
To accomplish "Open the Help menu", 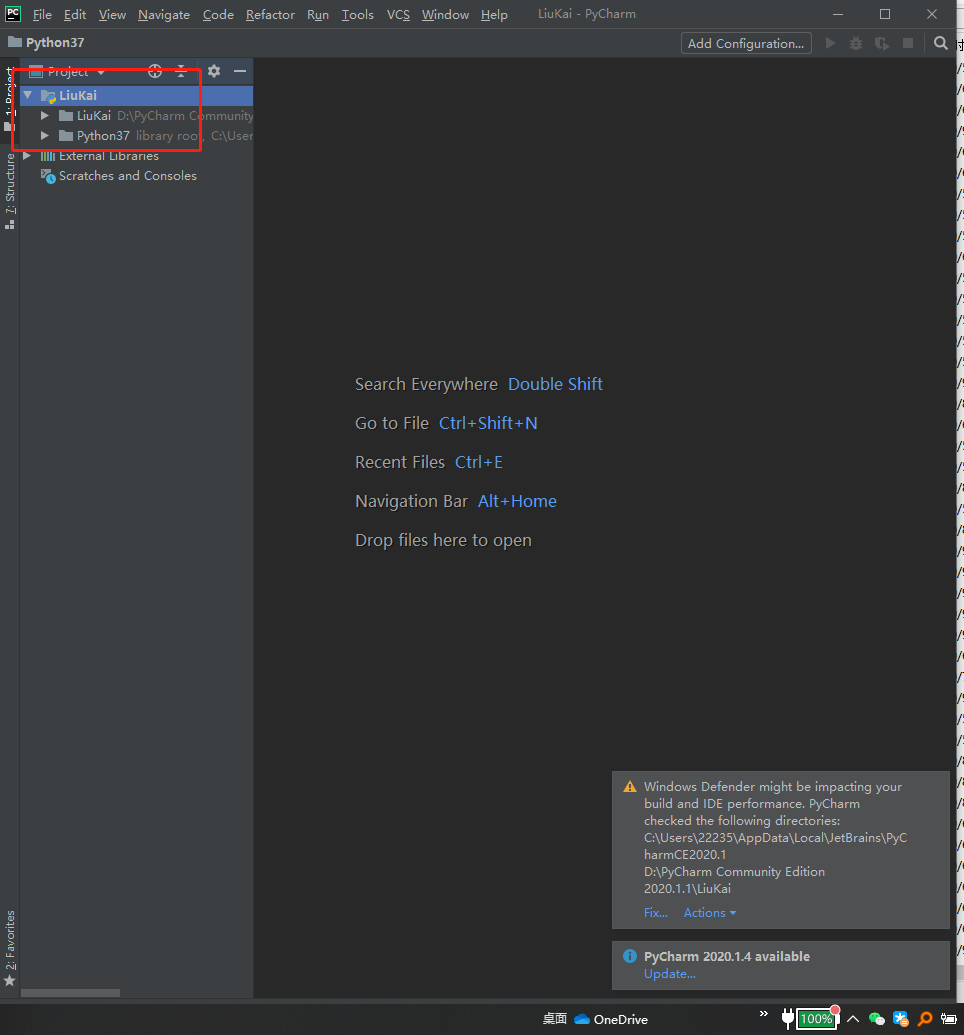I will [494, 15].
